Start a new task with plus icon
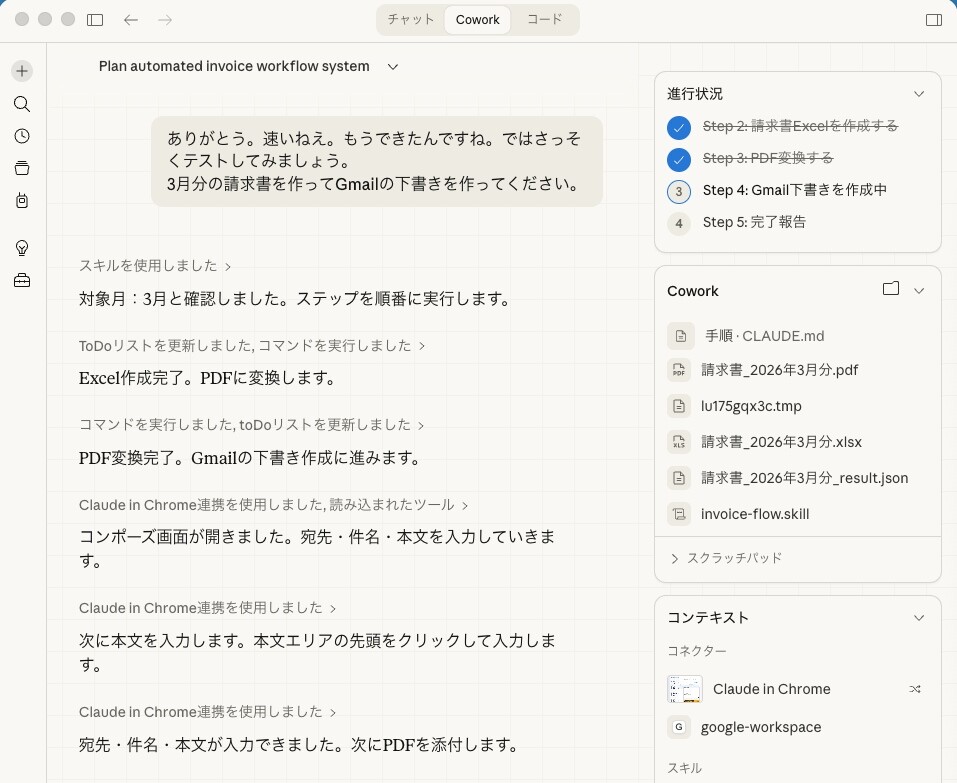The height and width of the screenshot is (783, 957). click(22, 71)
